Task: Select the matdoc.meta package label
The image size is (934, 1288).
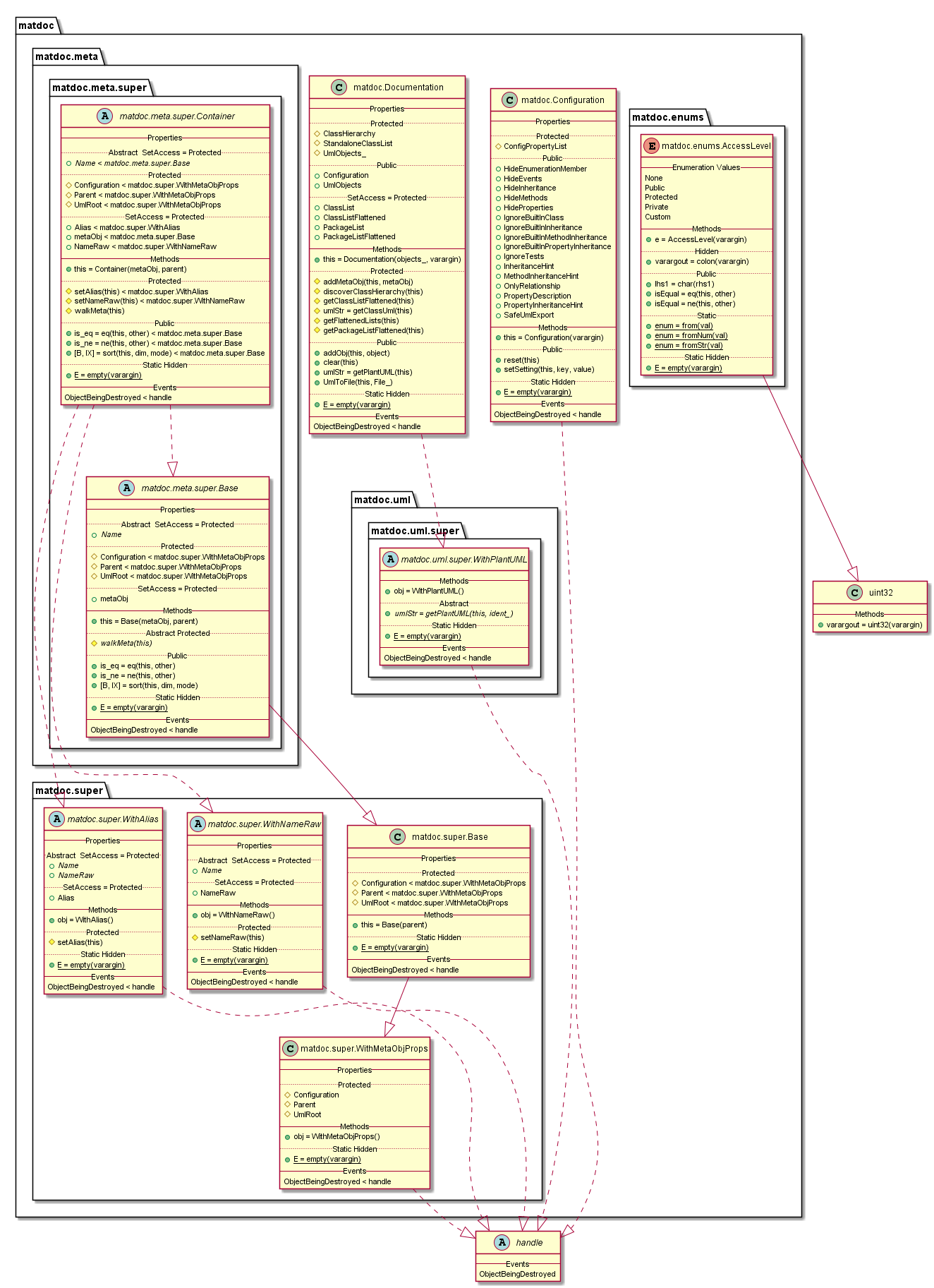Action: click(x=67, y=56)
